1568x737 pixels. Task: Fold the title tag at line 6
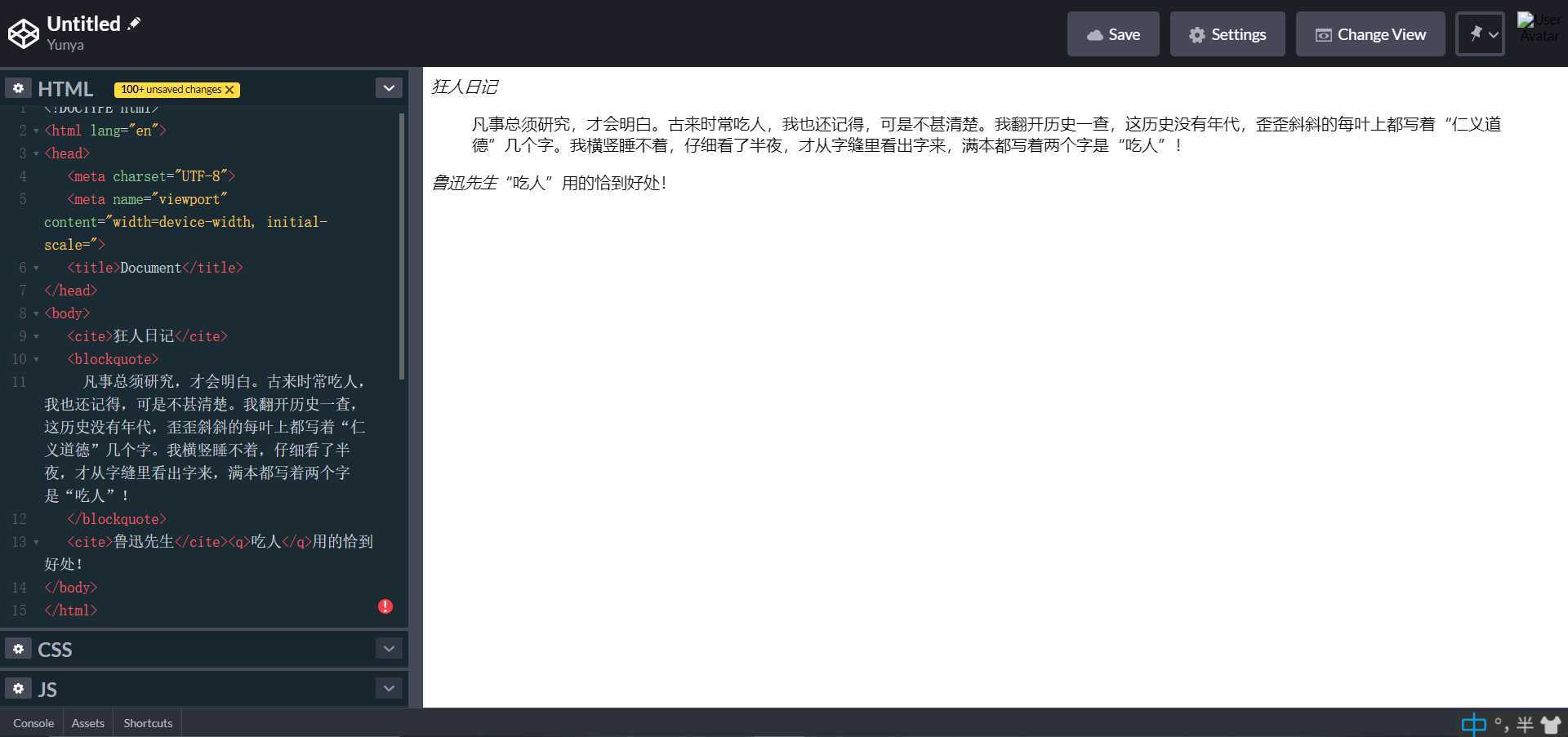tap(36, 268)
